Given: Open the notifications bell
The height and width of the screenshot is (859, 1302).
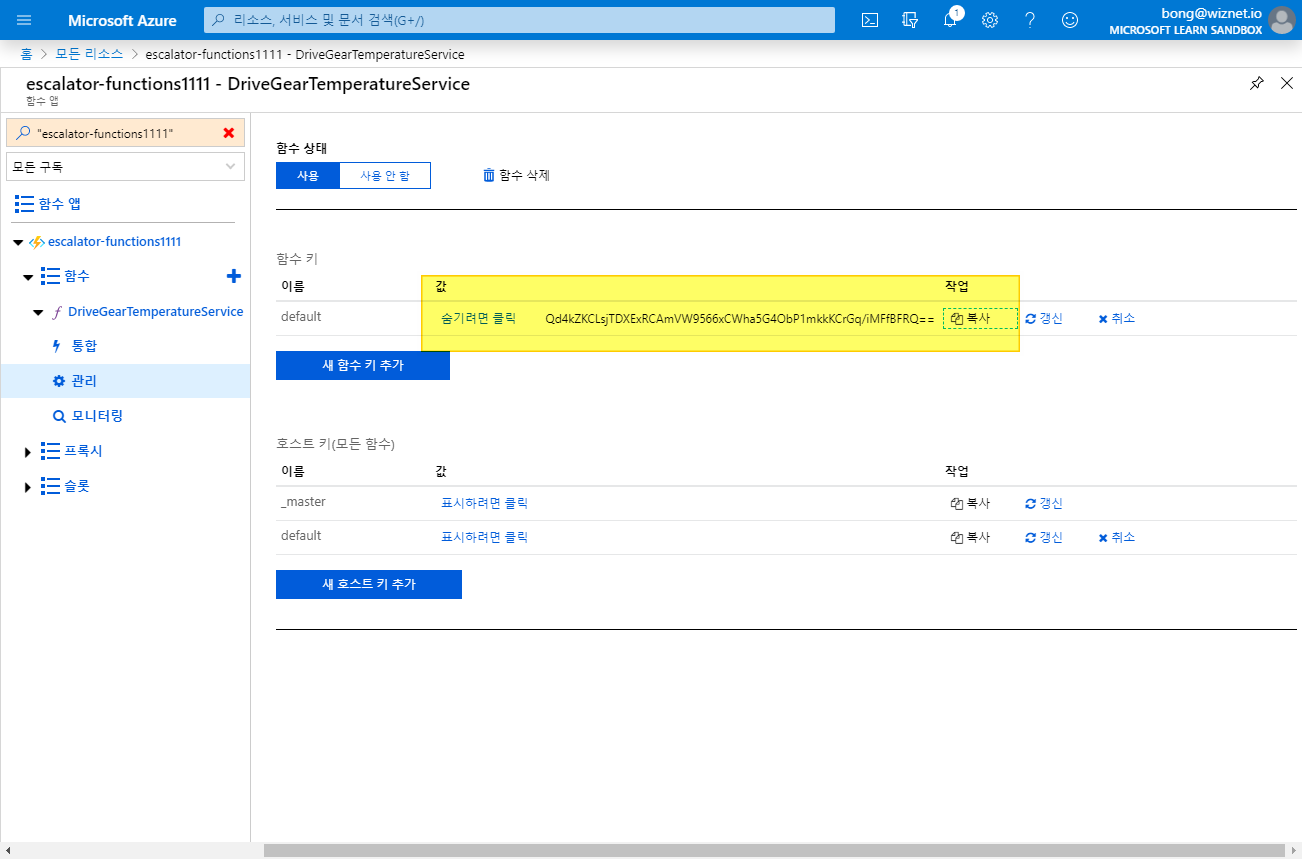Looking at the screenshot, I should [951, 20].
